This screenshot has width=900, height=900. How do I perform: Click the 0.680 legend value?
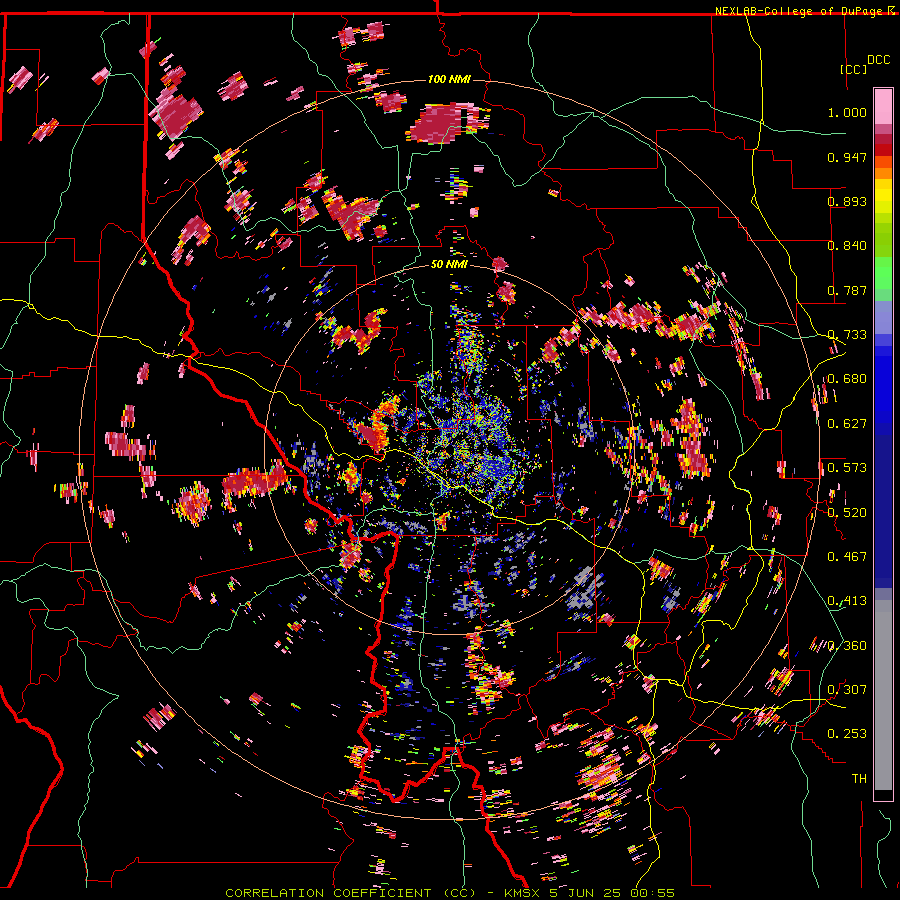(847, 379)
